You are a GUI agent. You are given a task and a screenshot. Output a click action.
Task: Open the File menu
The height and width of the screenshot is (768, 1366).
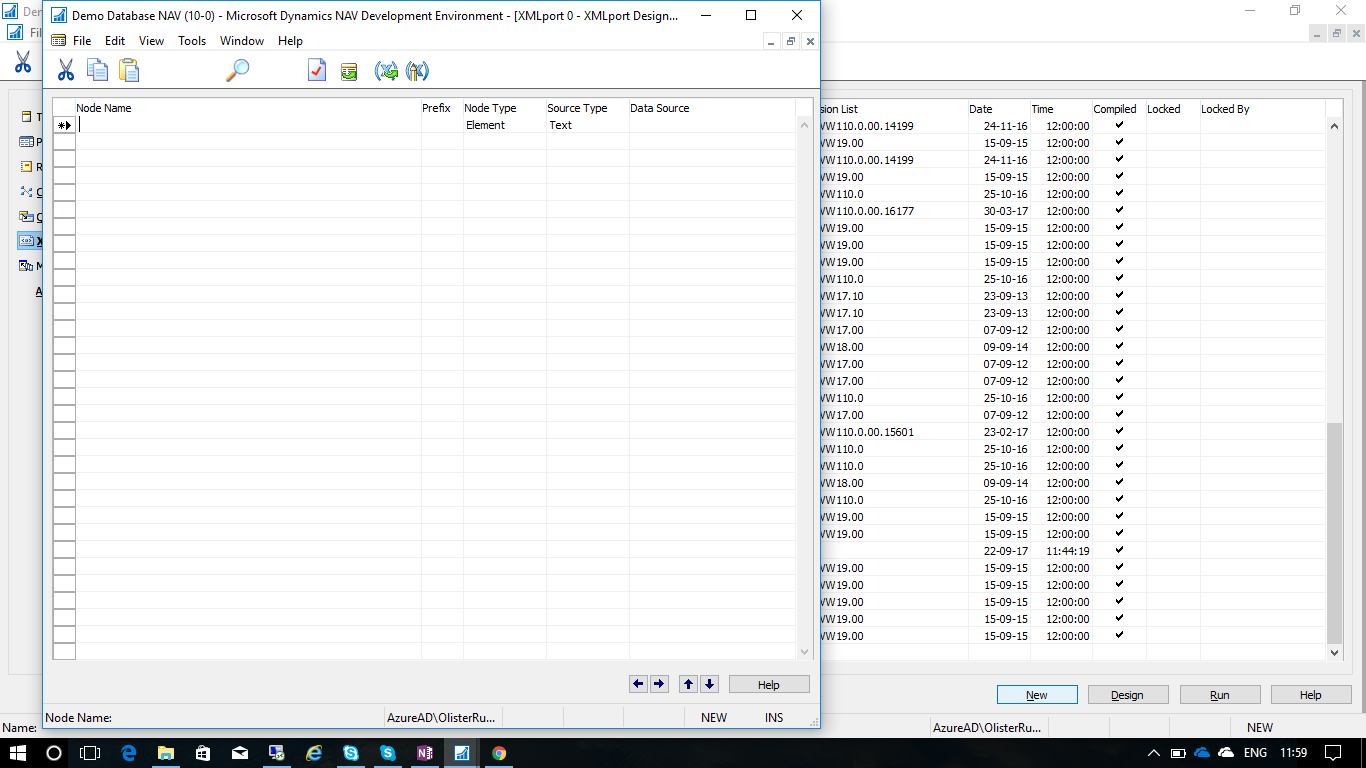click(82, 41)
